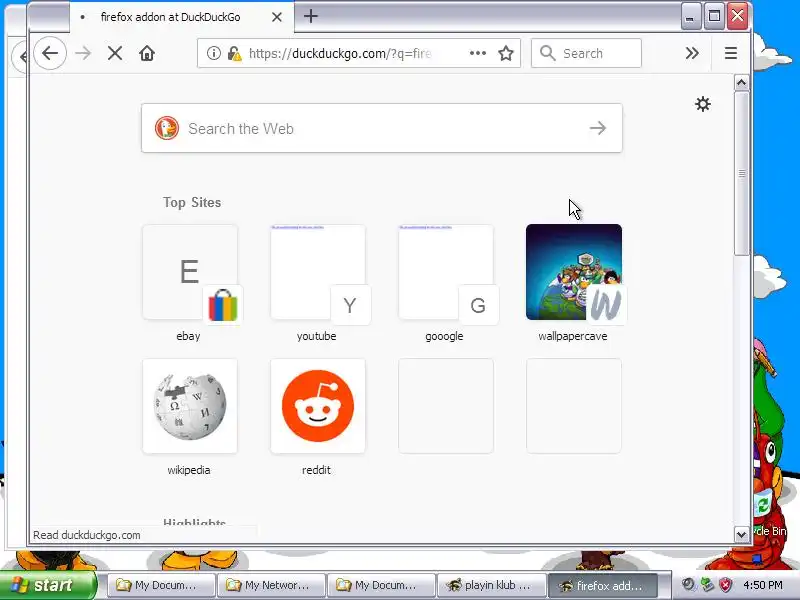Open new tab page preferences gear
This screenshot has height=600, width=800.
[703, 104]
